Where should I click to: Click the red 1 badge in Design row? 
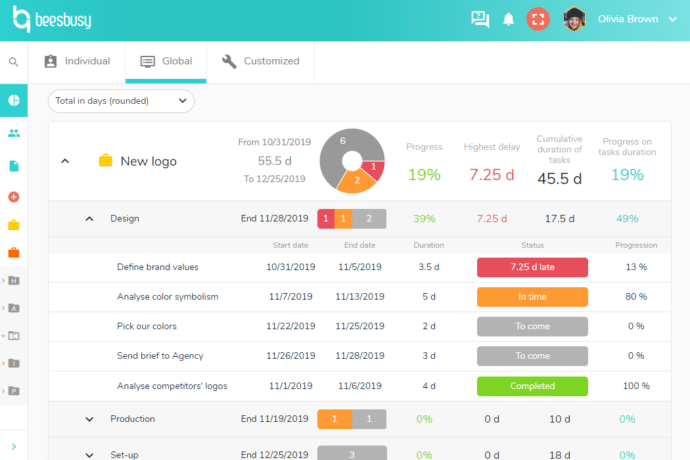tap(326, 219)
